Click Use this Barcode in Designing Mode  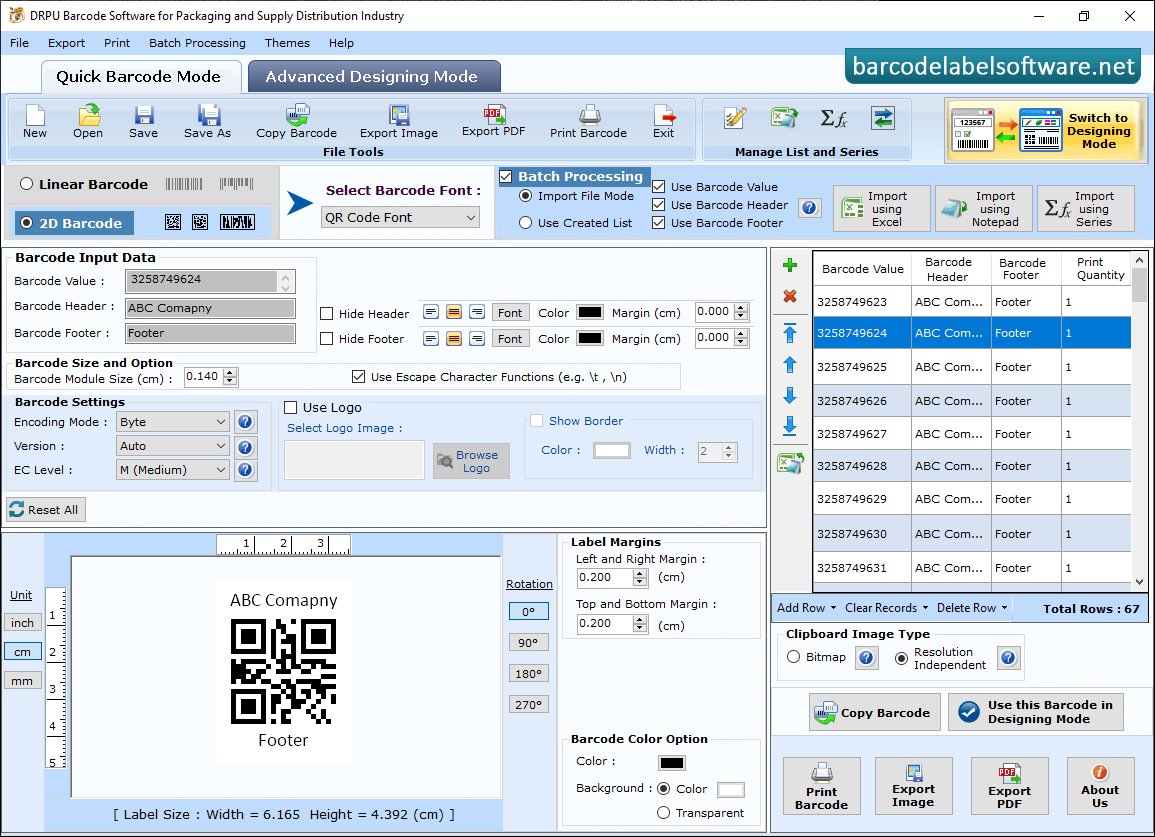(x=1036, y=712)
